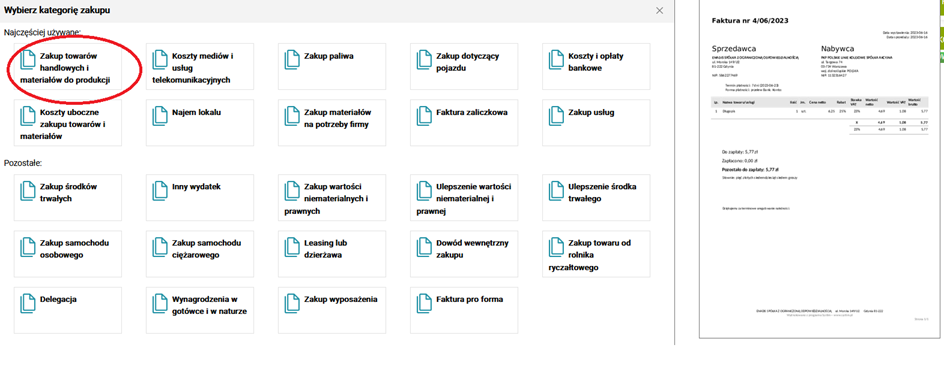Select Zakup środków trwałych label
Viewport: 944px width, 384px height.
(63, 193)
